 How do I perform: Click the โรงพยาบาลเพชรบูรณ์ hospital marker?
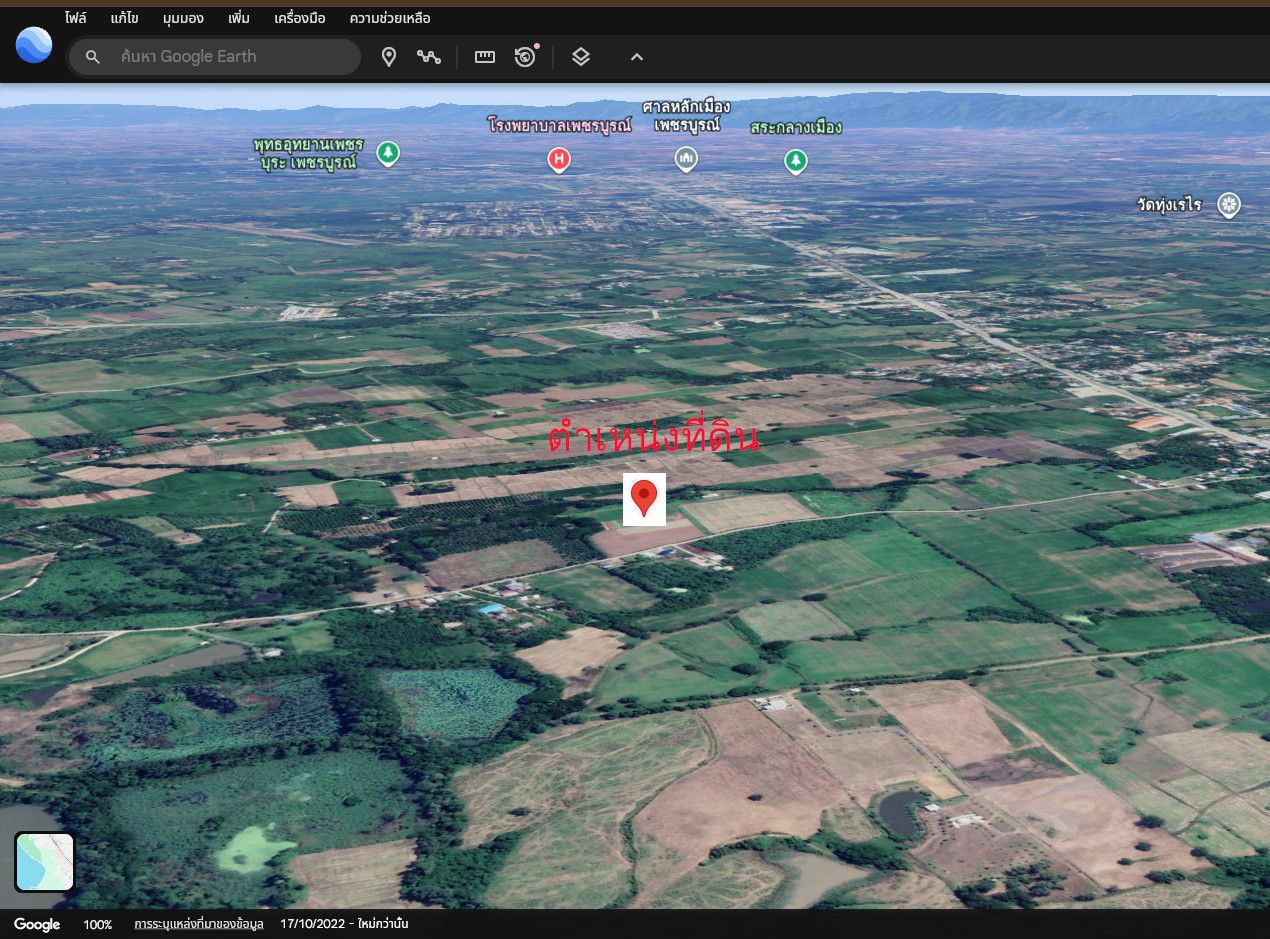pyautogui.click(x=559, y=158)
